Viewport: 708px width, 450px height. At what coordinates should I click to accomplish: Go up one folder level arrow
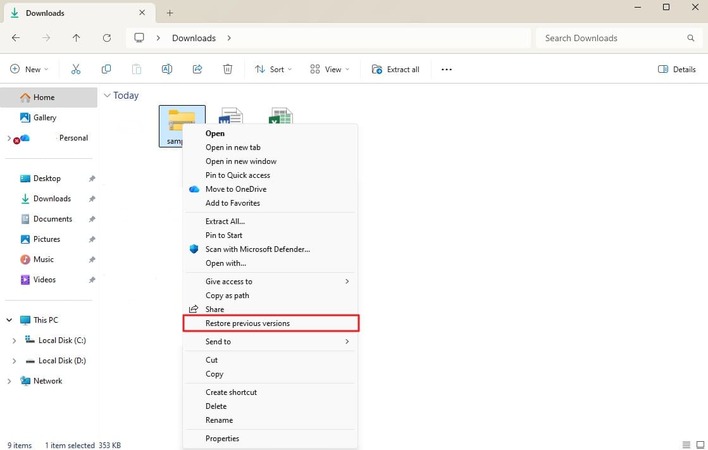pyautogui.click(x=76, y=38)
